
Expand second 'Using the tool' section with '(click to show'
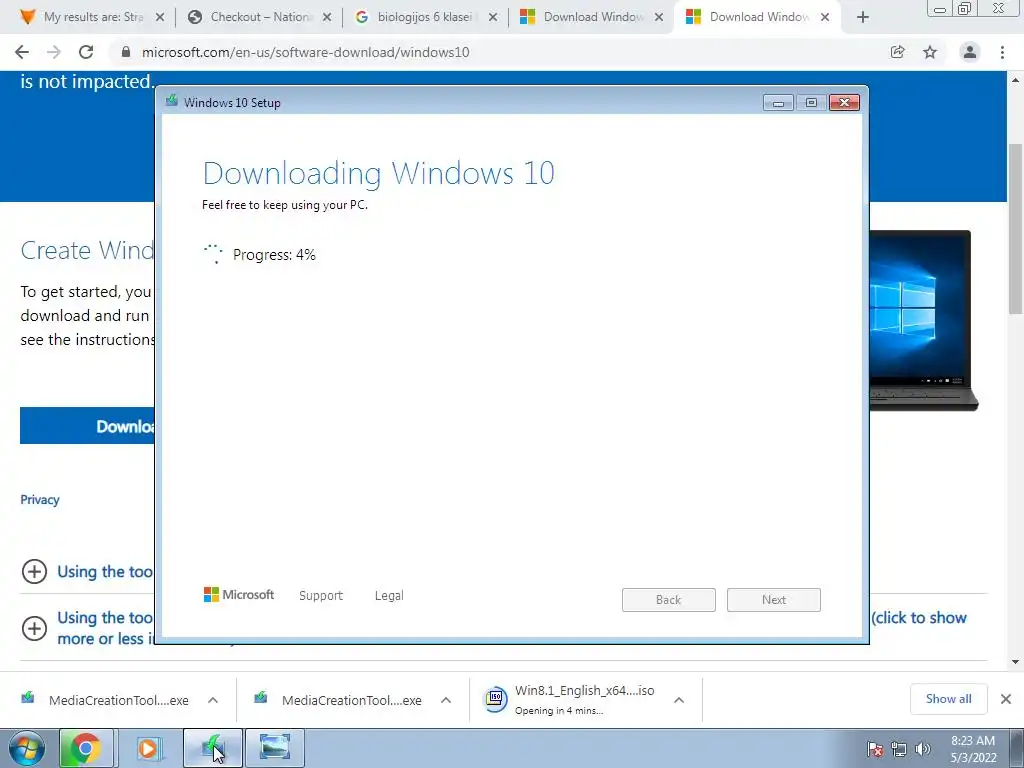point(34,628)
